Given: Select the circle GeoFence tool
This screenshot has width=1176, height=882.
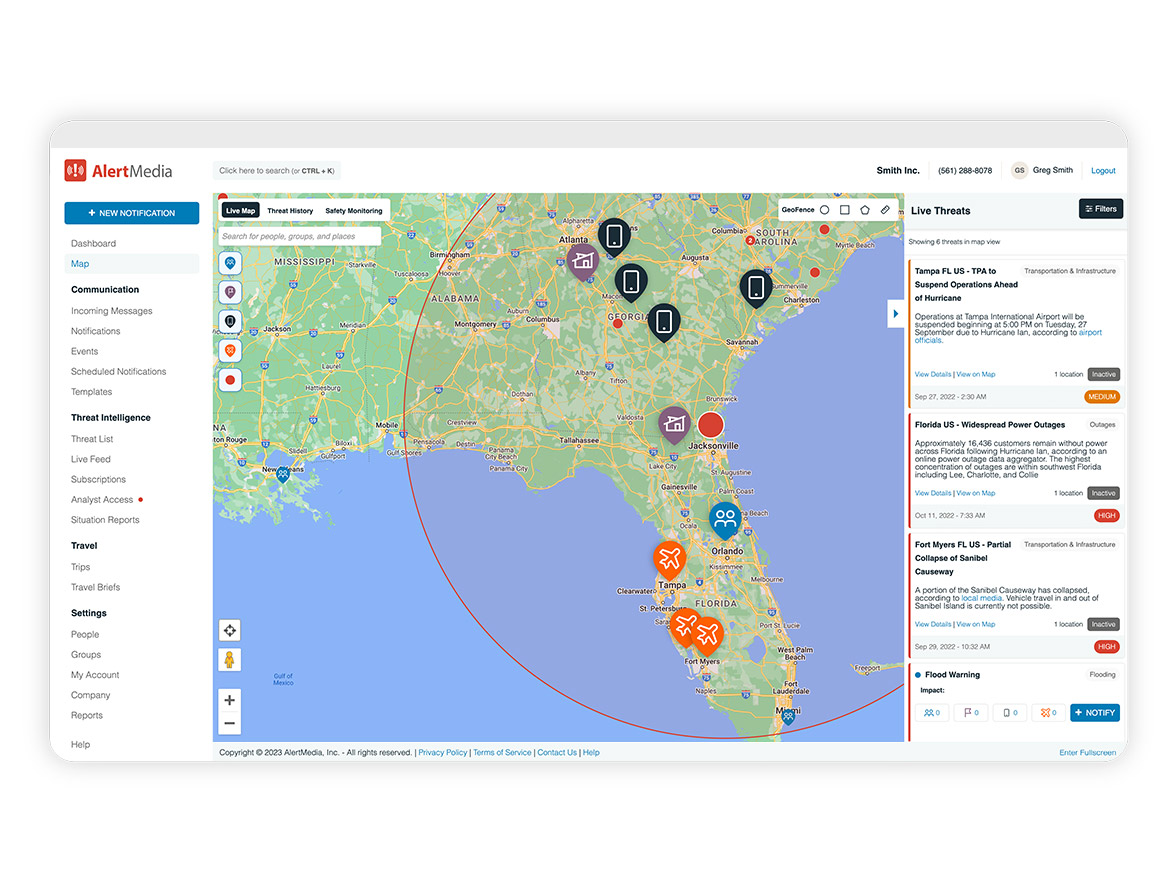Looking at the screenshot, I should 824,210.
